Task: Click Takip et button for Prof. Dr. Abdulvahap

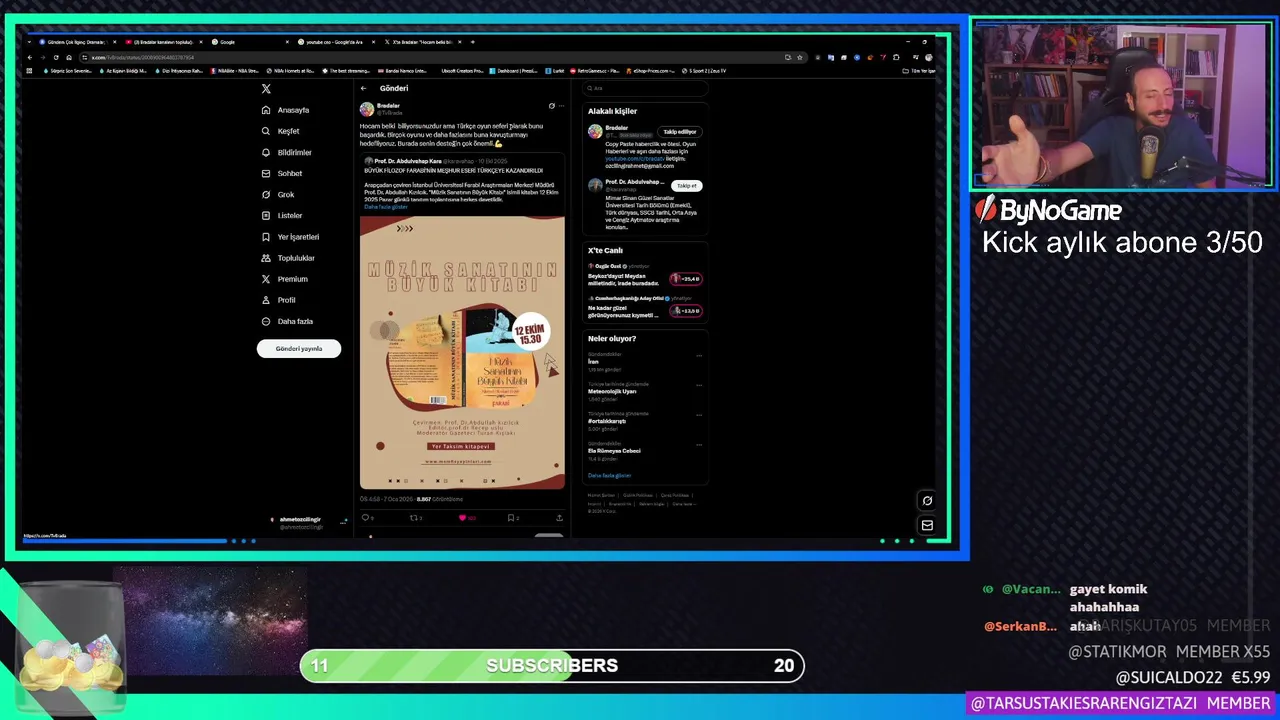Action: pos(687,186)
